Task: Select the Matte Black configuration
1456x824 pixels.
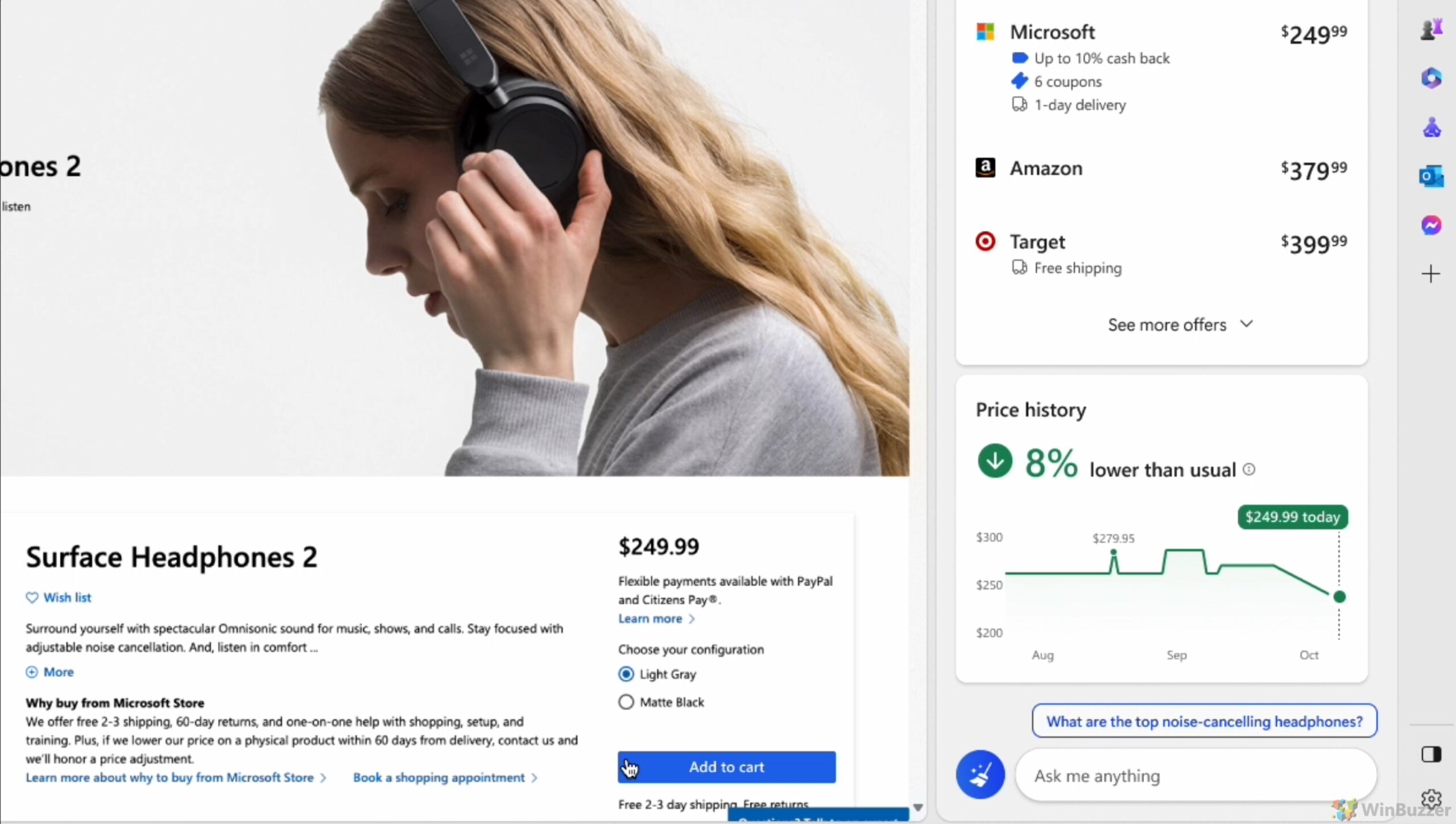Action: [661, 702]
